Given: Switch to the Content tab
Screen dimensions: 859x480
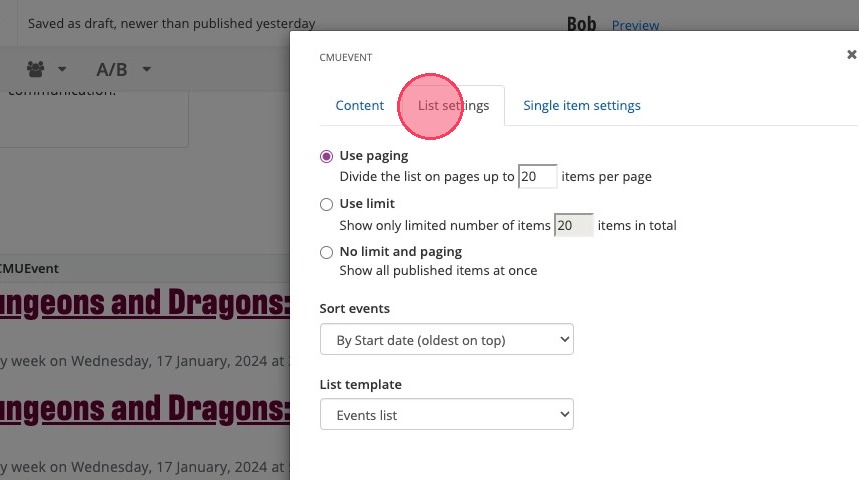Looking at the screenshot, I should pos(360,106).
